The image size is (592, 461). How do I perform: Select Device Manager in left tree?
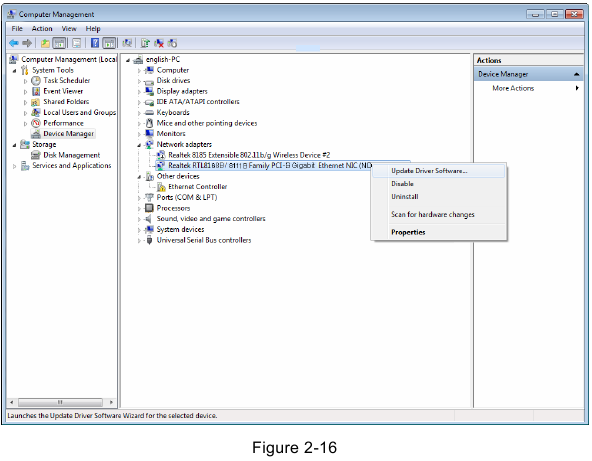(x=68, y=134)
